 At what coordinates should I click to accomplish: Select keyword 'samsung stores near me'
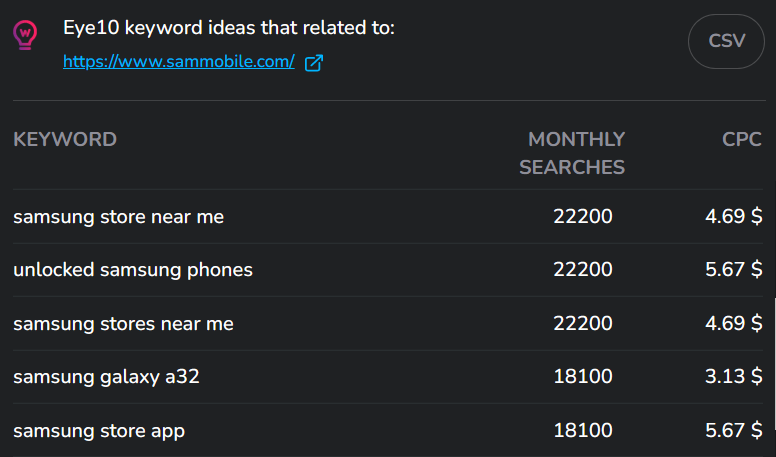123,324
